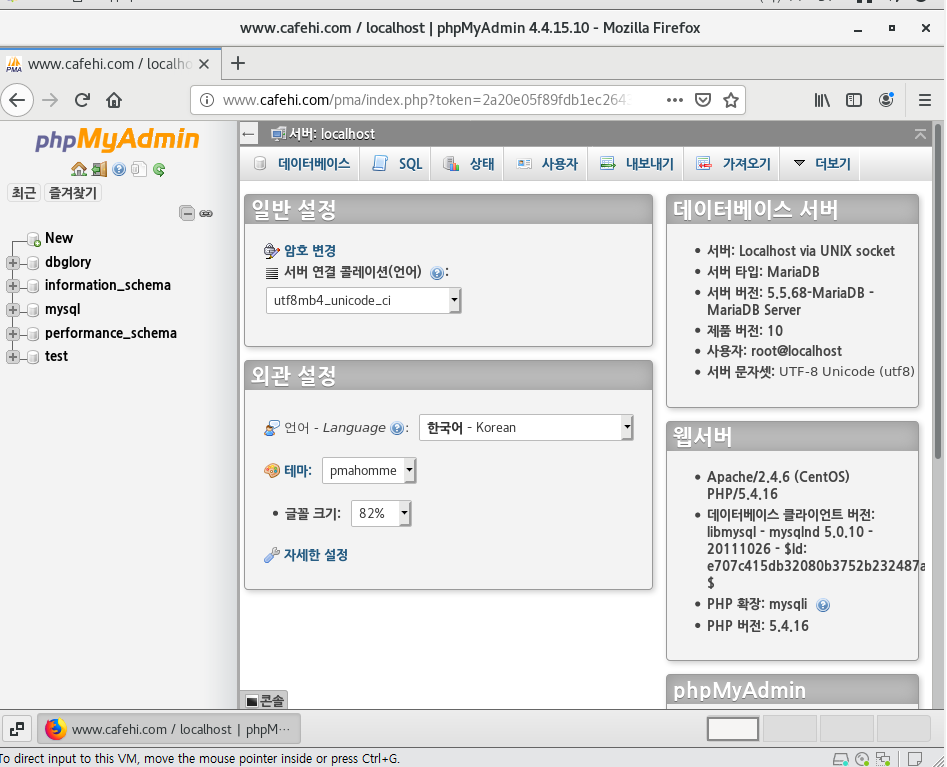Open Firefox library icon
This screenshot has height=767, width=947.
[x=822, y=100]
